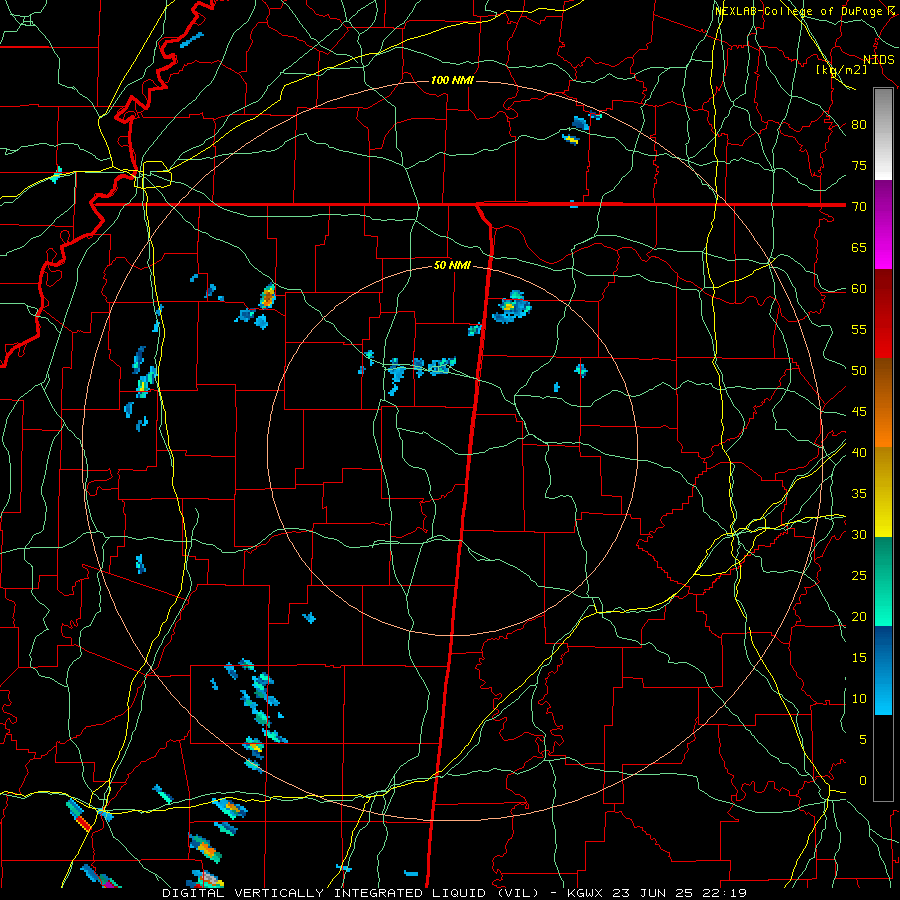Viewport: 900px width, 900px height.
Task: Select the 0 value on the VIL scale
Action: click(863, 781)
